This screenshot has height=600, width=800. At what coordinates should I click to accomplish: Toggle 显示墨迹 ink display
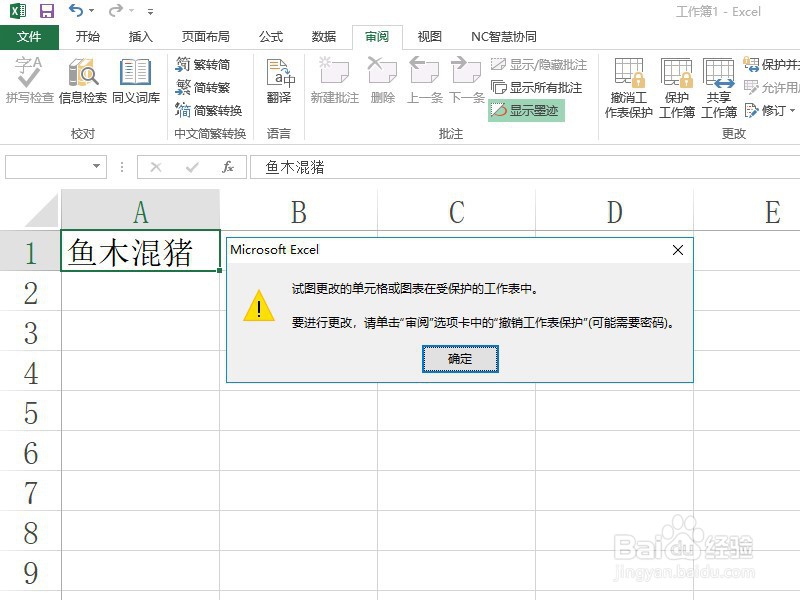(526, 110)
